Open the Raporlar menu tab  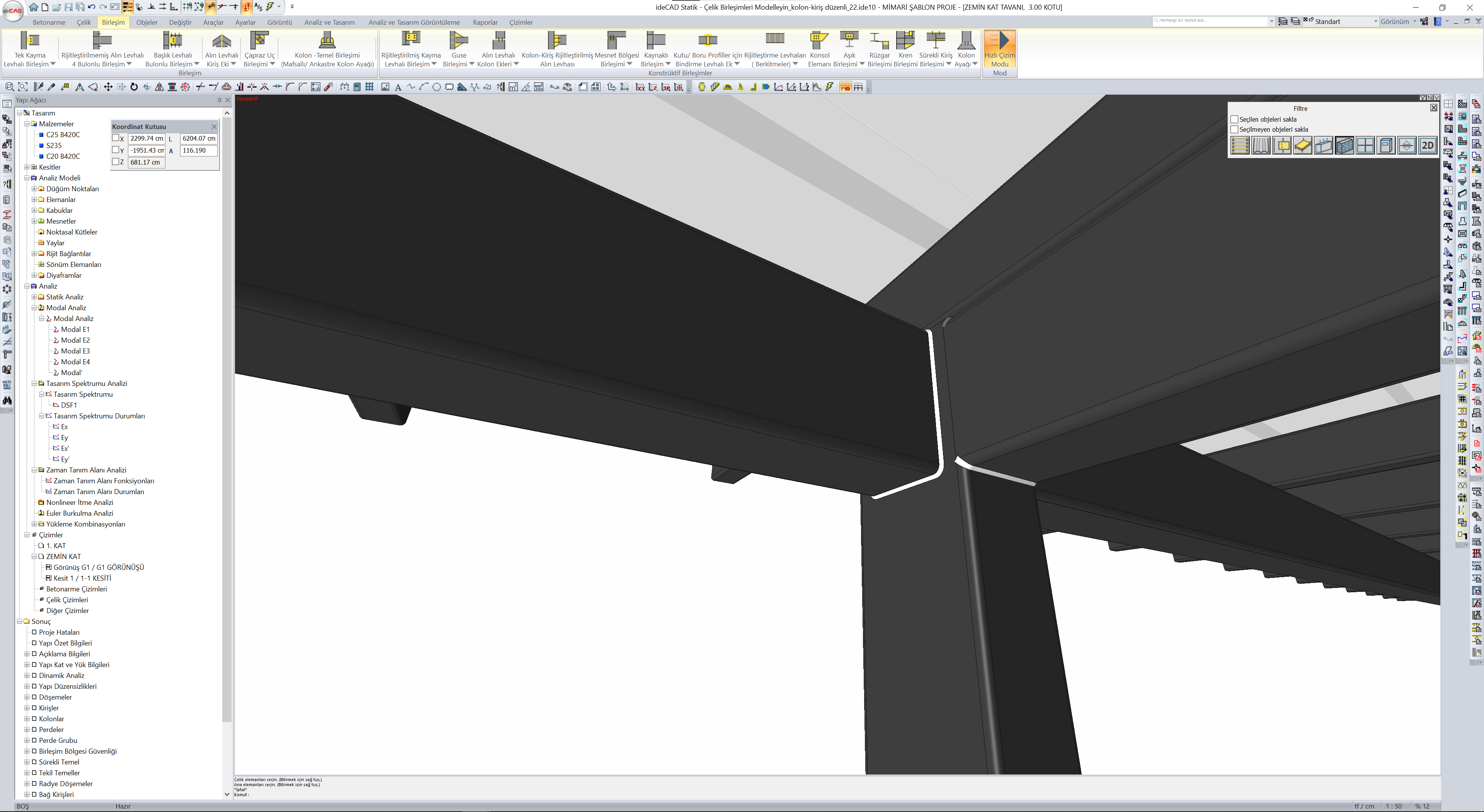coord(485,22)
